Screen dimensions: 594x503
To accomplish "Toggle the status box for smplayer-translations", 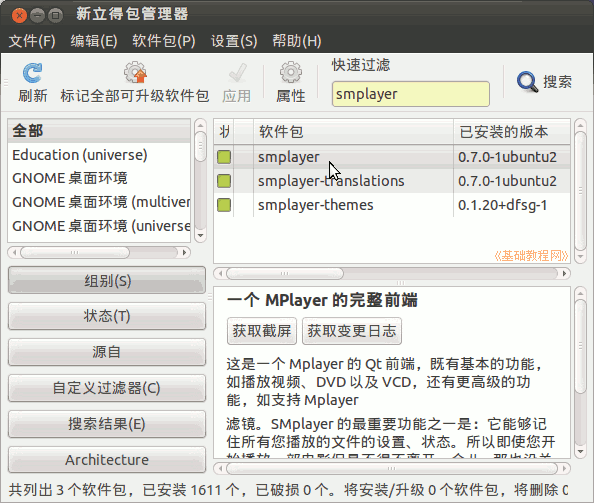I will click(x=224, y=181).
